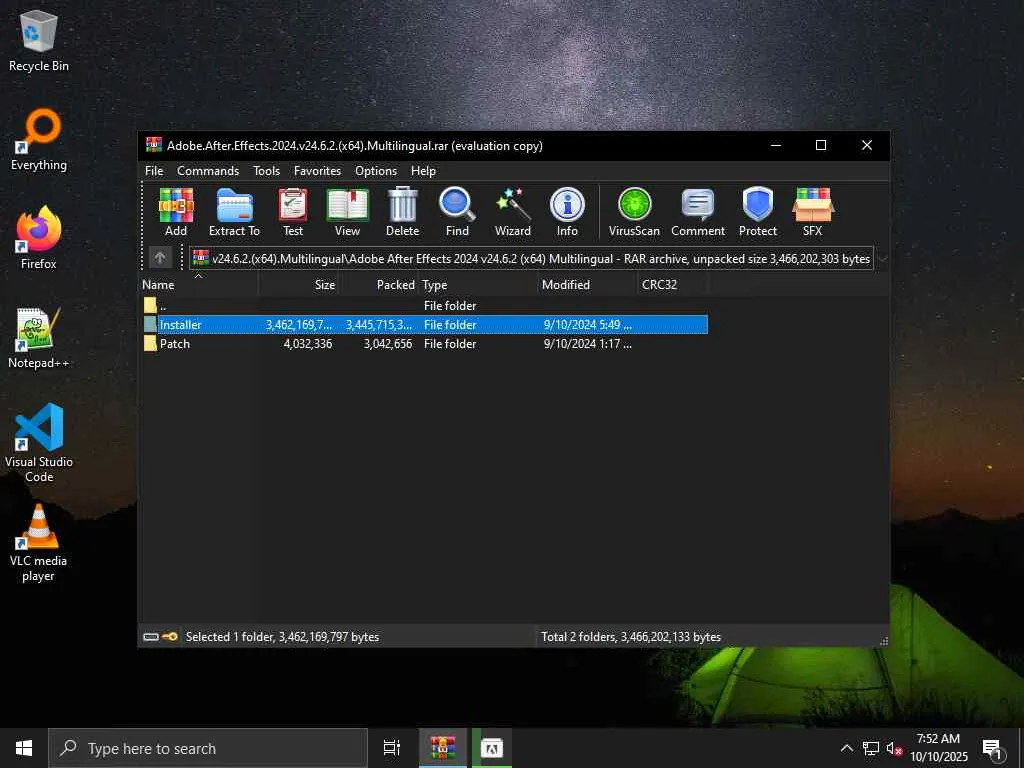1024x768 pixels.
Task: Click the Protect shield icon
Action: (758, 212)
